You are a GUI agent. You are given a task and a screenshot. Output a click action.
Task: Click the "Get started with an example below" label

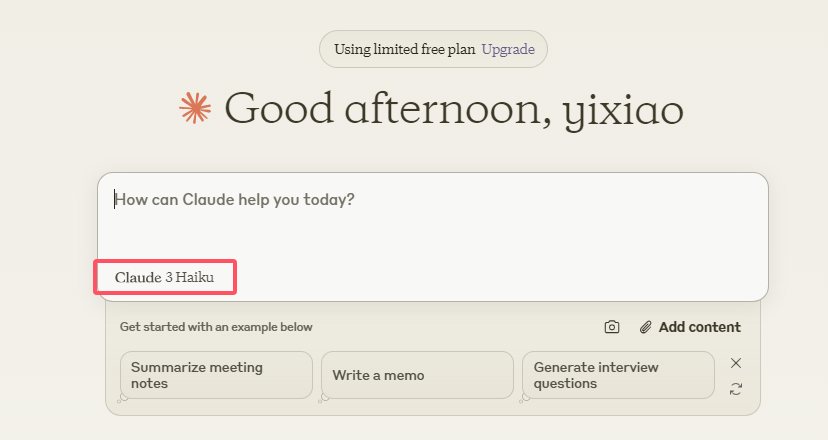pyautogui.click(x=216, y=327)
